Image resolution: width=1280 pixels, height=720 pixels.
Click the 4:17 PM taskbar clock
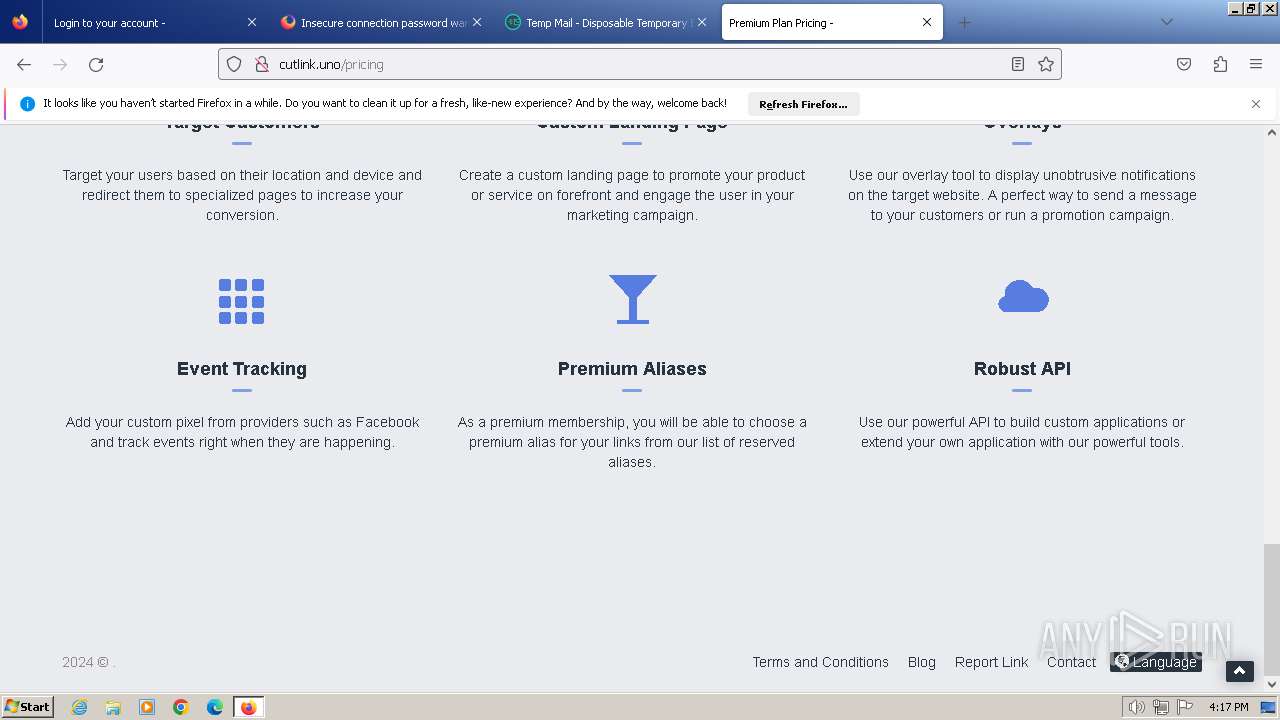[1229, 707]
